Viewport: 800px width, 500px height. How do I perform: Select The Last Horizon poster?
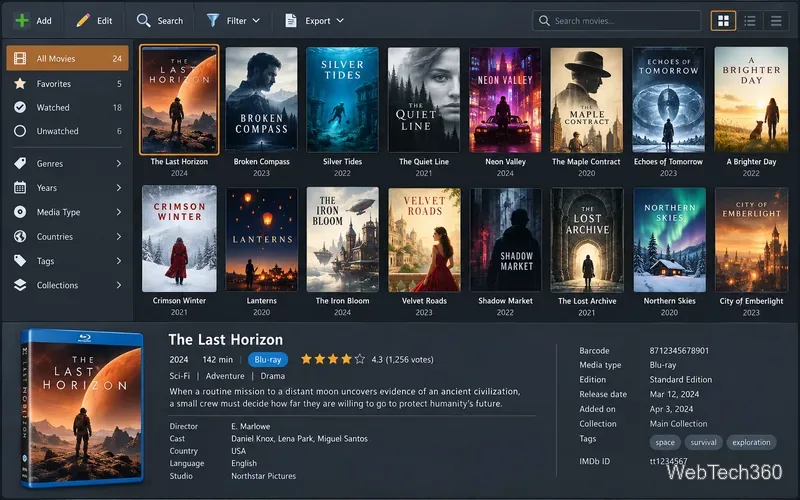[x=179, y=100]
